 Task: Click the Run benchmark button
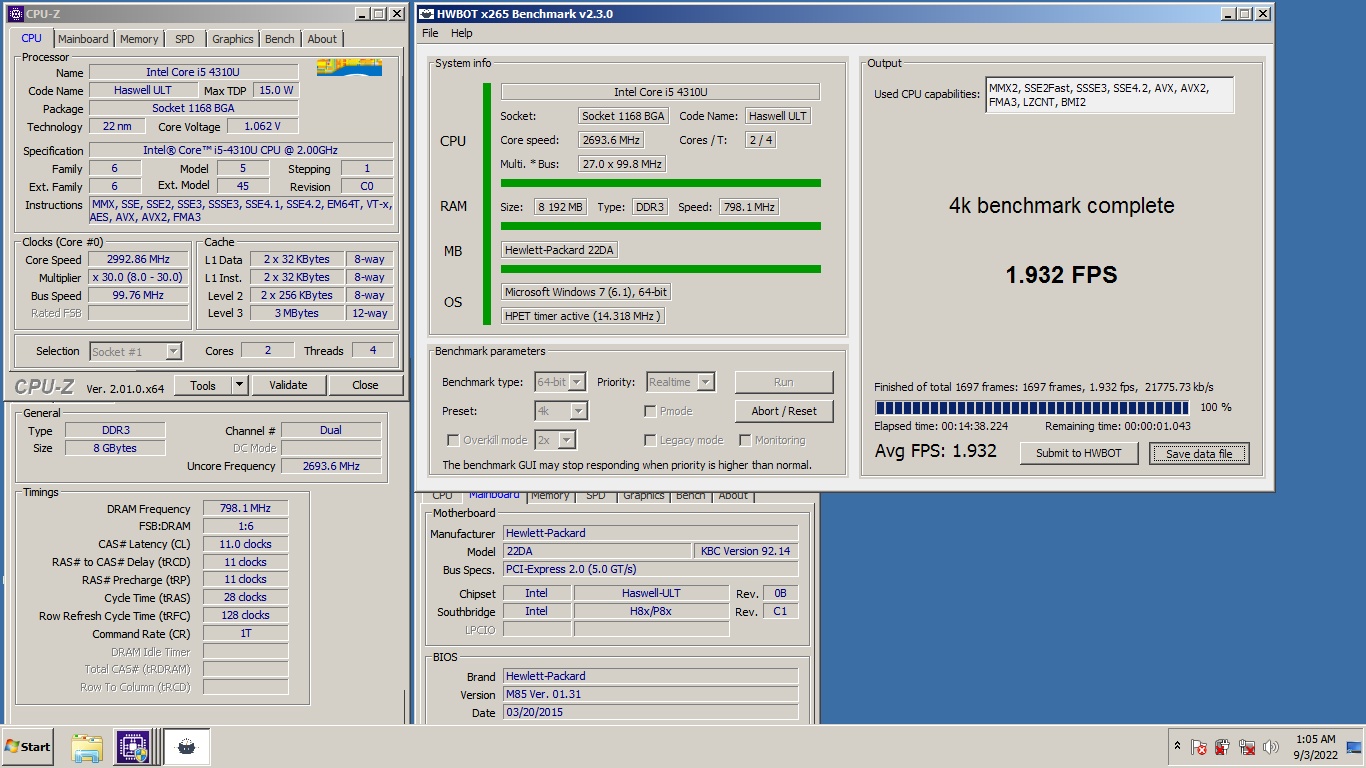click(x=784, y=382)
